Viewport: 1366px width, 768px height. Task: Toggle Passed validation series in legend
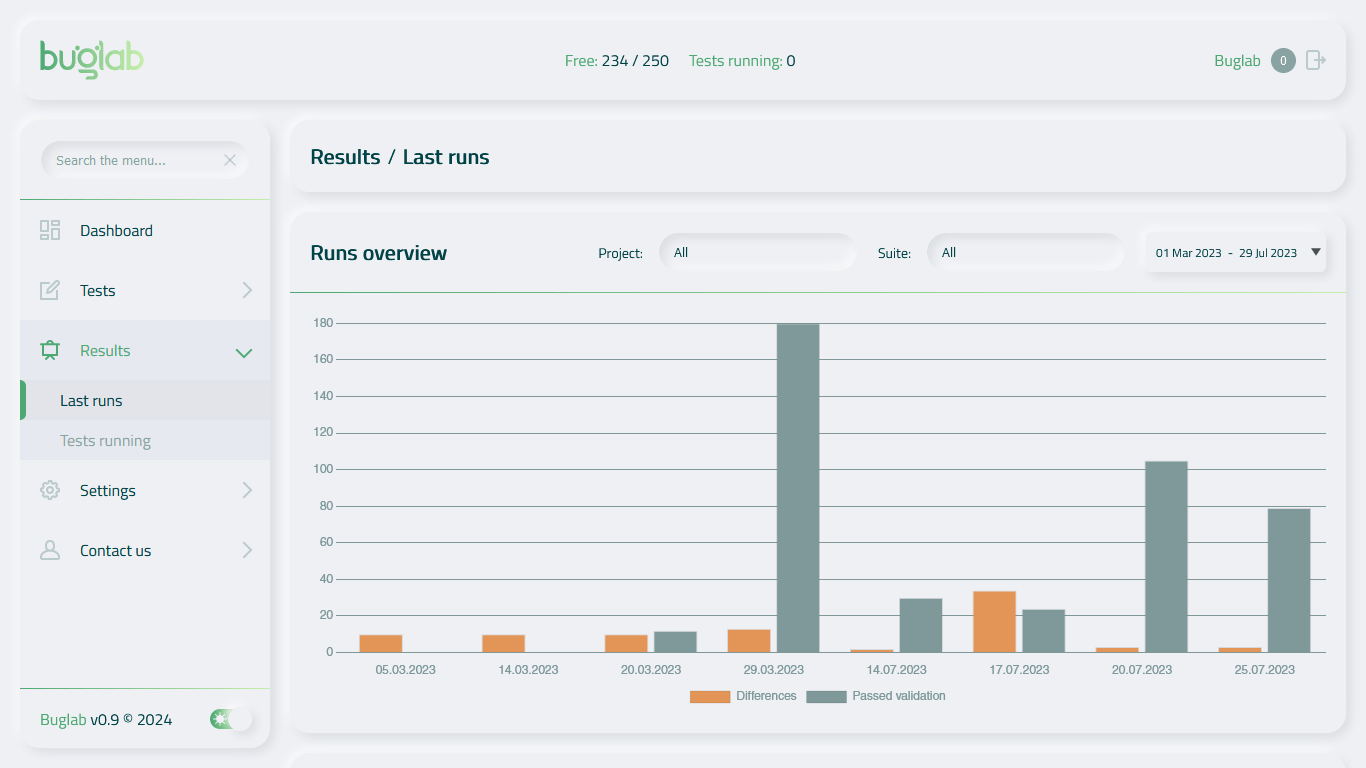[x=876, y=696]
